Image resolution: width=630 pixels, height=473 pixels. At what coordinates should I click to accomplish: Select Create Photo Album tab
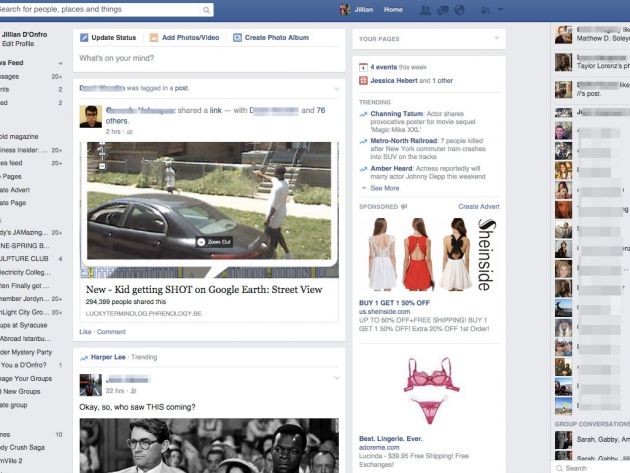277,37
